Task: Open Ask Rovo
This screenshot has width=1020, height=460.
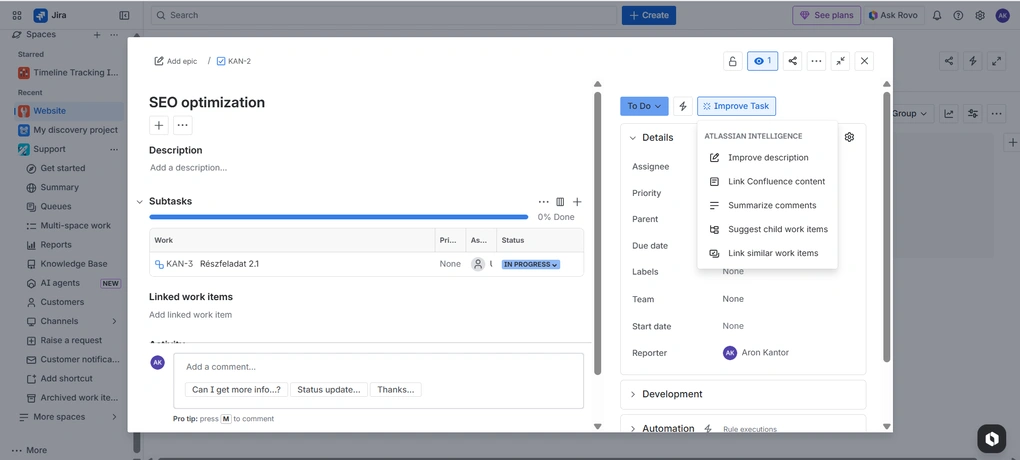Action: (x=892, y=15)
